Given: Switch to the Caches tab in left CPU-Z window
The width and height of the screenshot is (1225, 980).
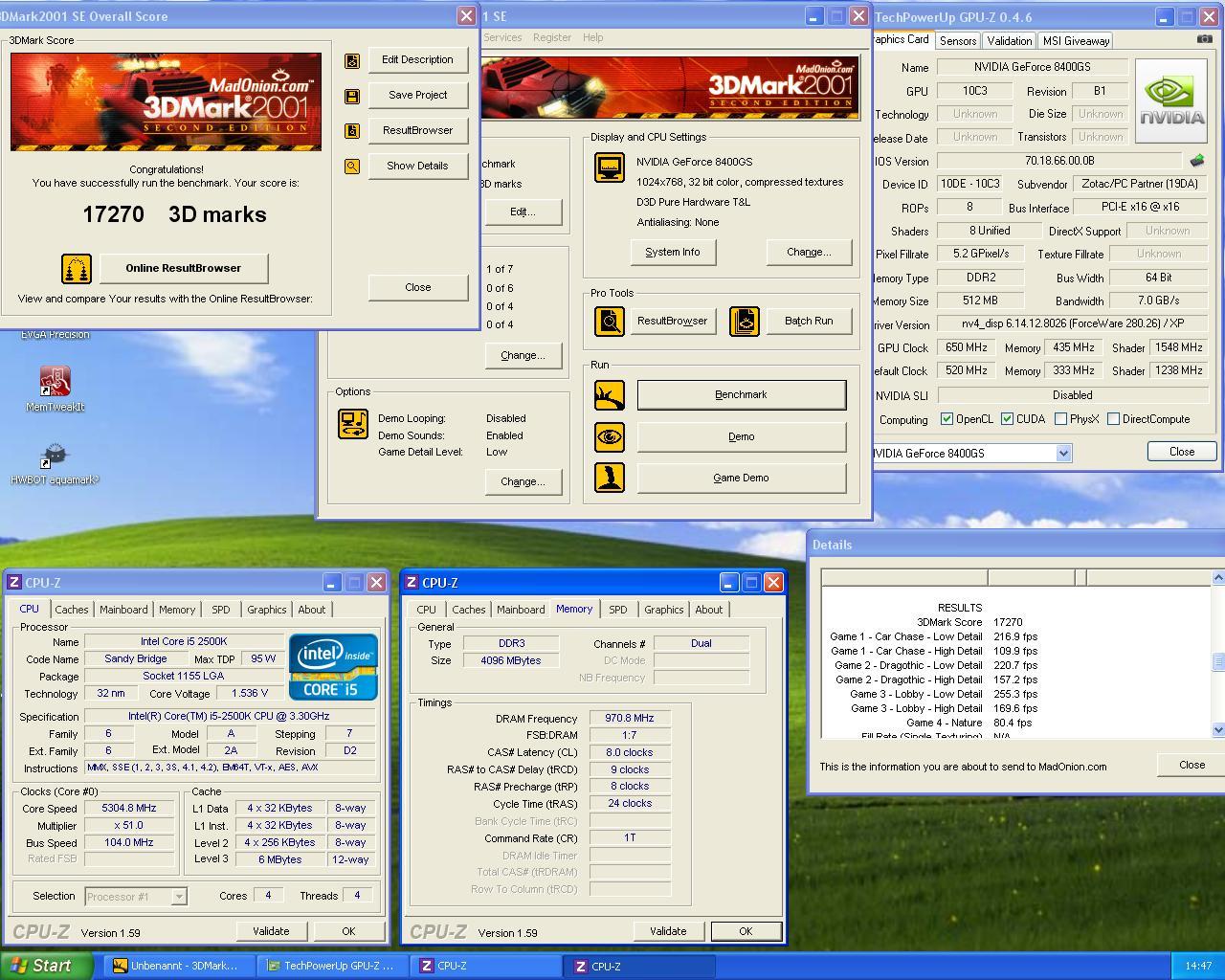Looking at the screenshot, I should (72, 610).
